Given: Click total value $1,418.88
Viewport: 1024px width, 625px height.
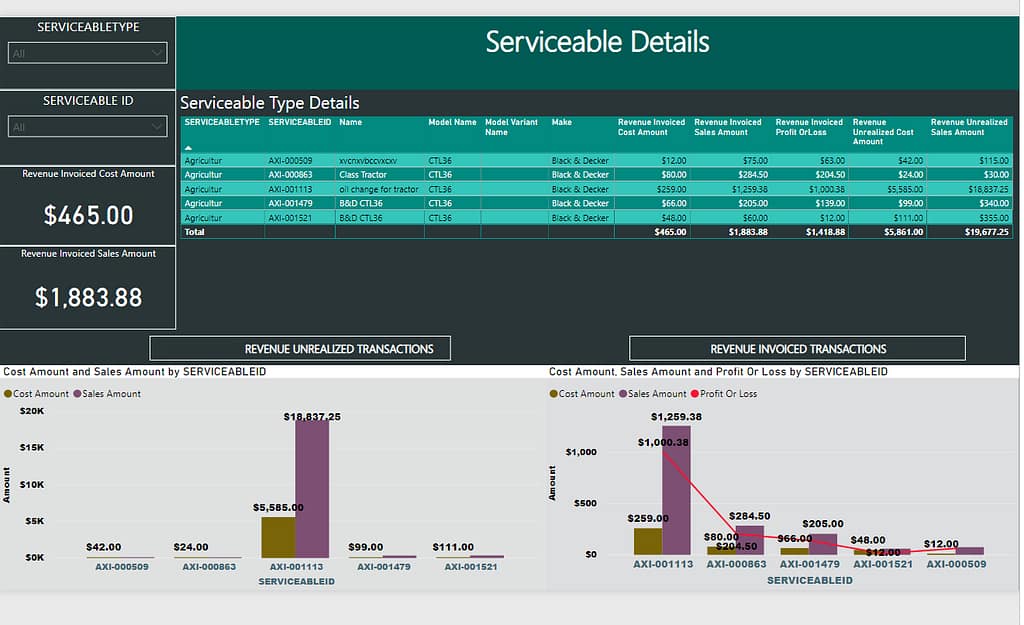Looking at the screenshot, I should 825,232.
